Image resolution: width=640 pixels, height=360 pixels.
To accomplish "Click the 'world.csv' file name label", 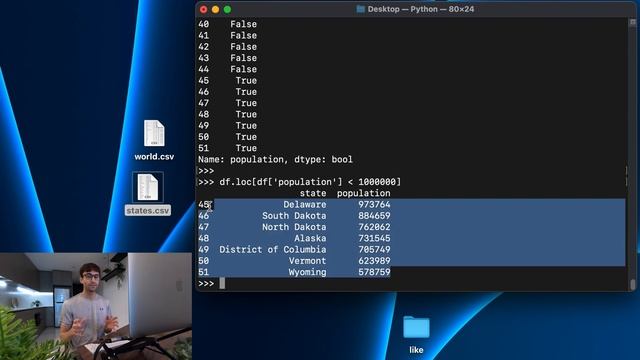I will click(x=154, y=157).
